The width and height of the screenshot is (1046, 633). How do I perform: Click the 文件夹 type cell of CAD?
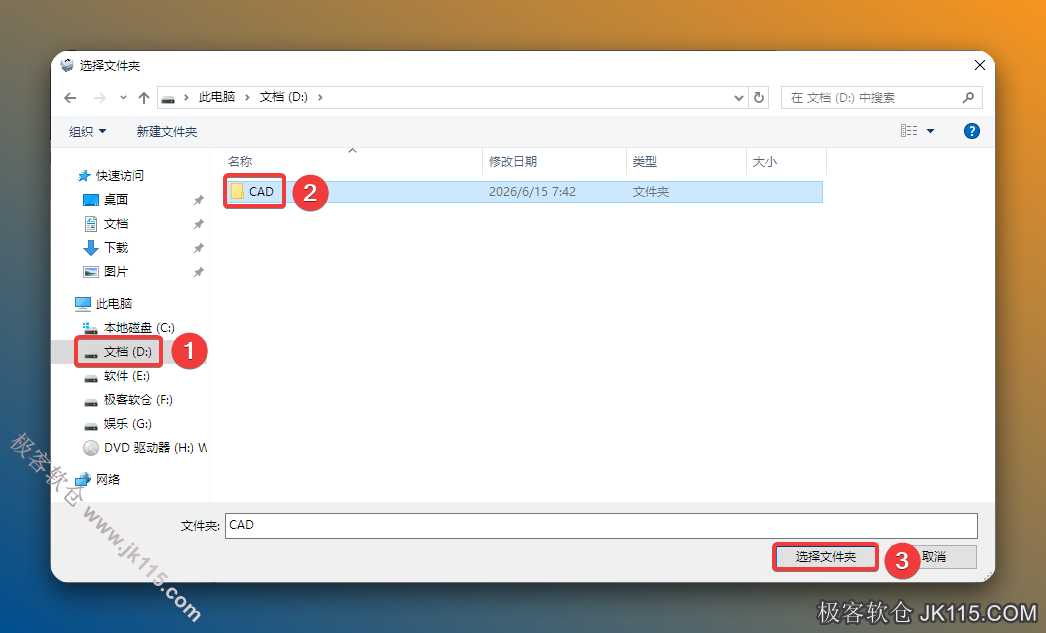(x=650, y=192)
